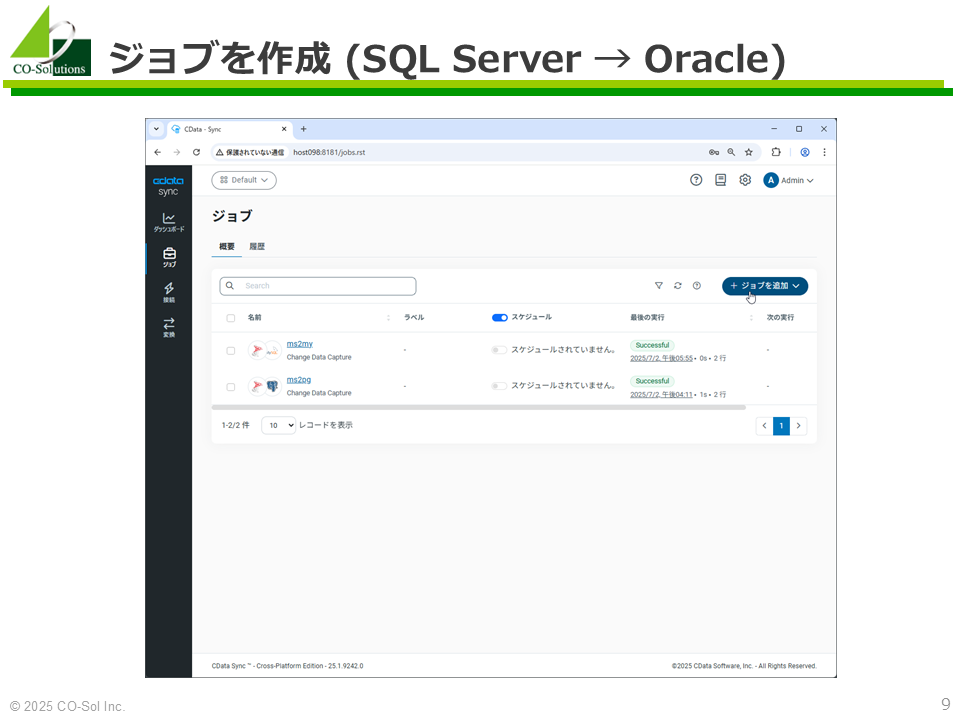
Task: Reload the browser page
Action: coord(197,152)
